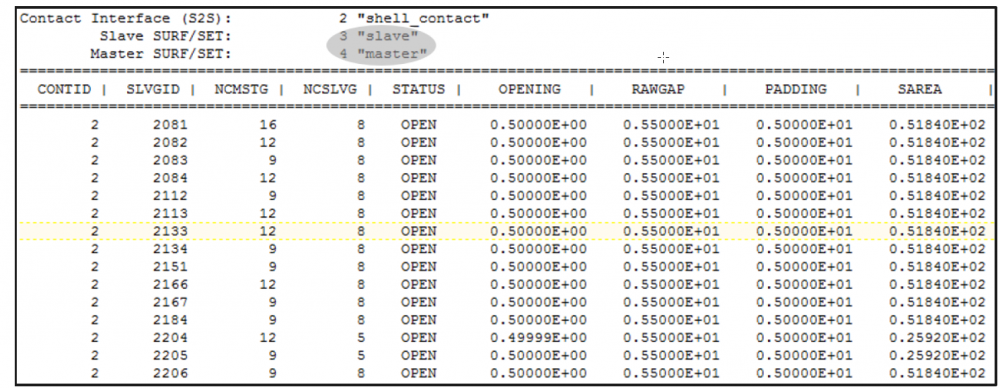Image resolution: width=1000 pixels, height=389 pixels.
Task: Select the "slave" surface set name
Action: pyautogui.click(x=387, y=36)
